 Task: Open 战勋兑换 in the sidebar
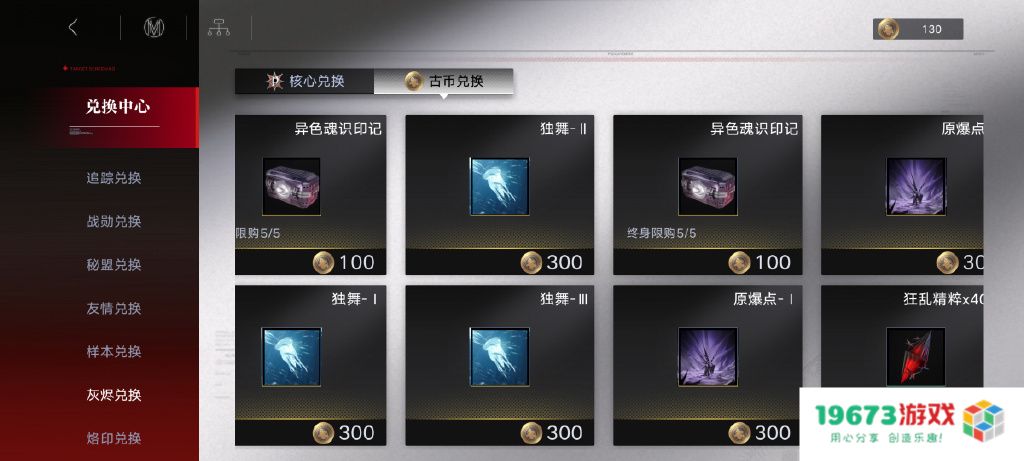(x=114, y=221)
